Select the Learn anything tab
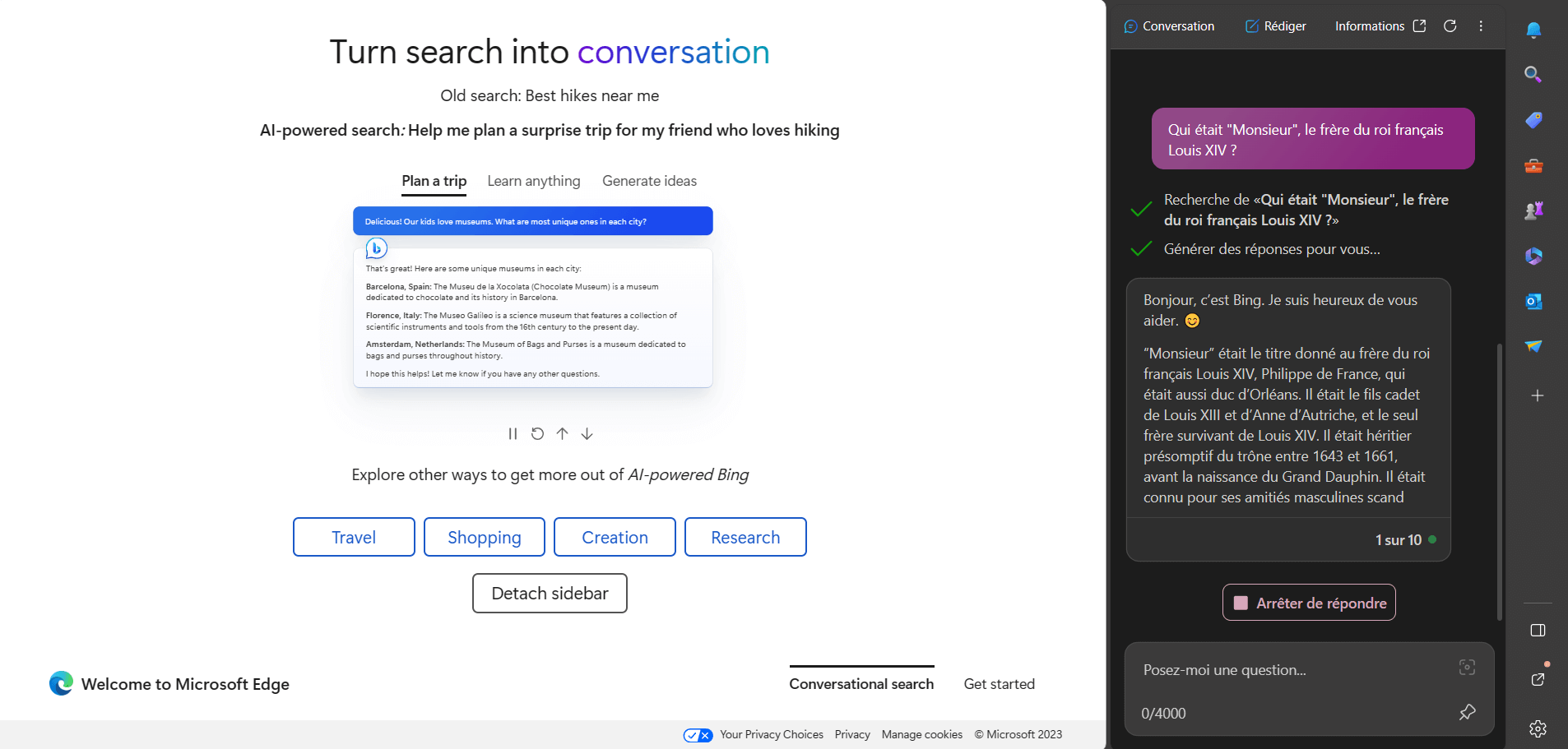This screenshot has width=1568, height=749. pos(533,181)
